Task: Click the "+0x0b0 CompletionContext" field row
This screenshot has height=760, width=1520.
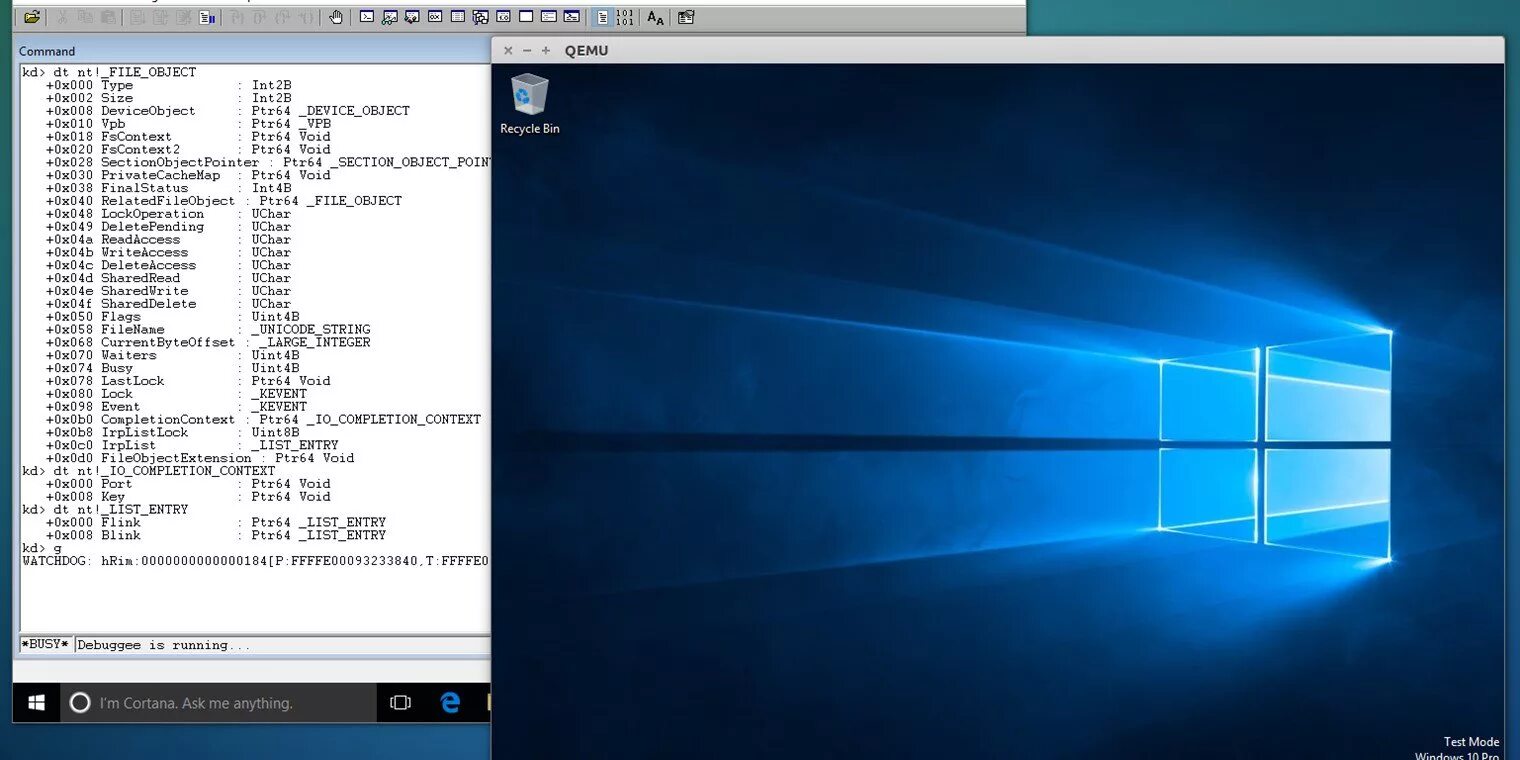Action: pos(264,419)
